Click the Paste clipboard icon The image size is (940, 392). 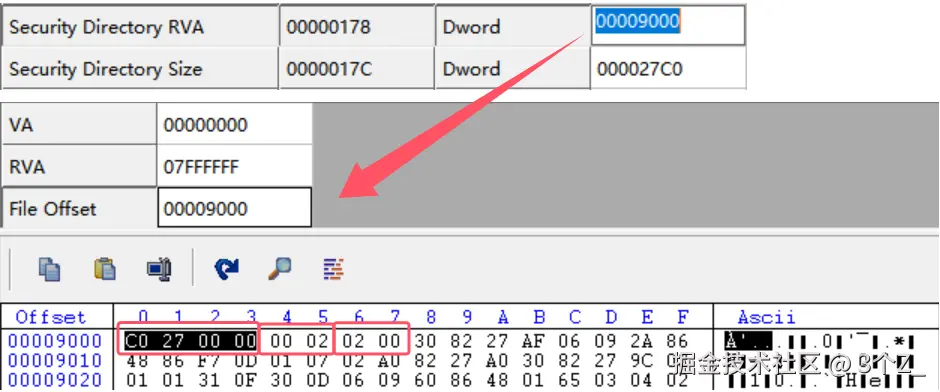tap(105, 269)
